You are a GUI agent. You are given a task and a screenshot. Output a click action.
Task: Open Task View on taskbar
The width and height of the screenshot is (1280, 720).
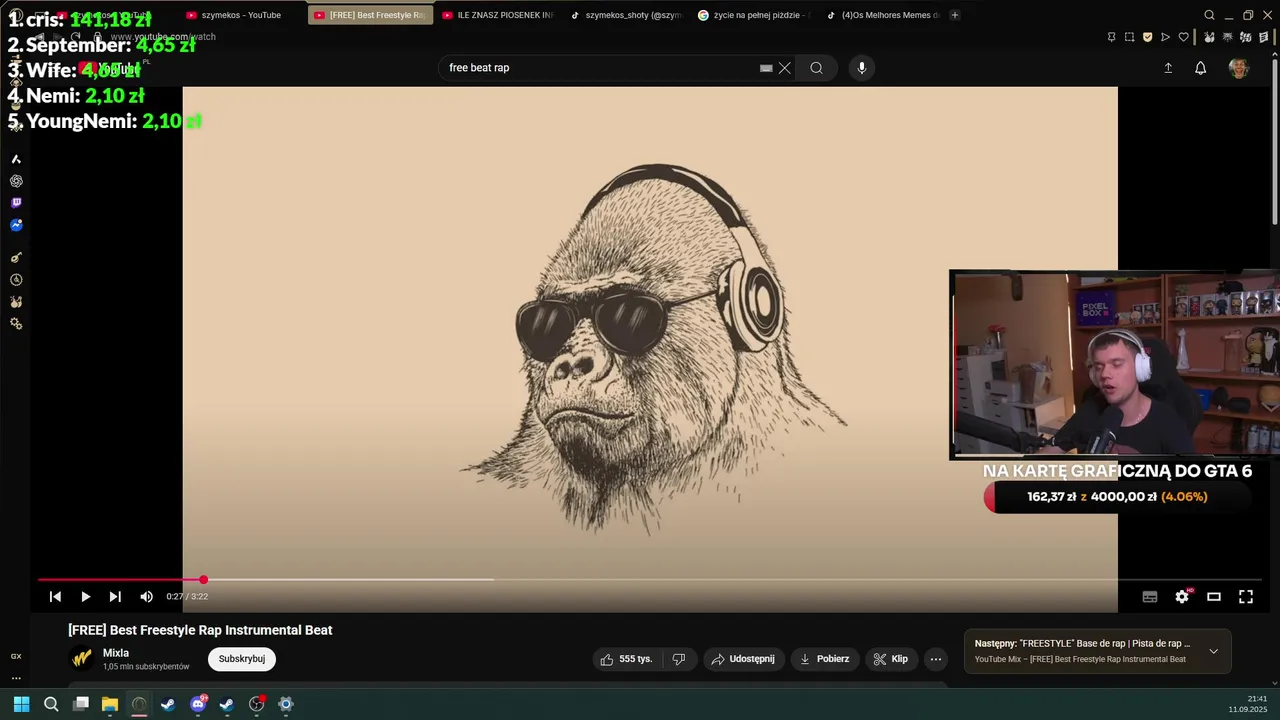coord(81,704)
